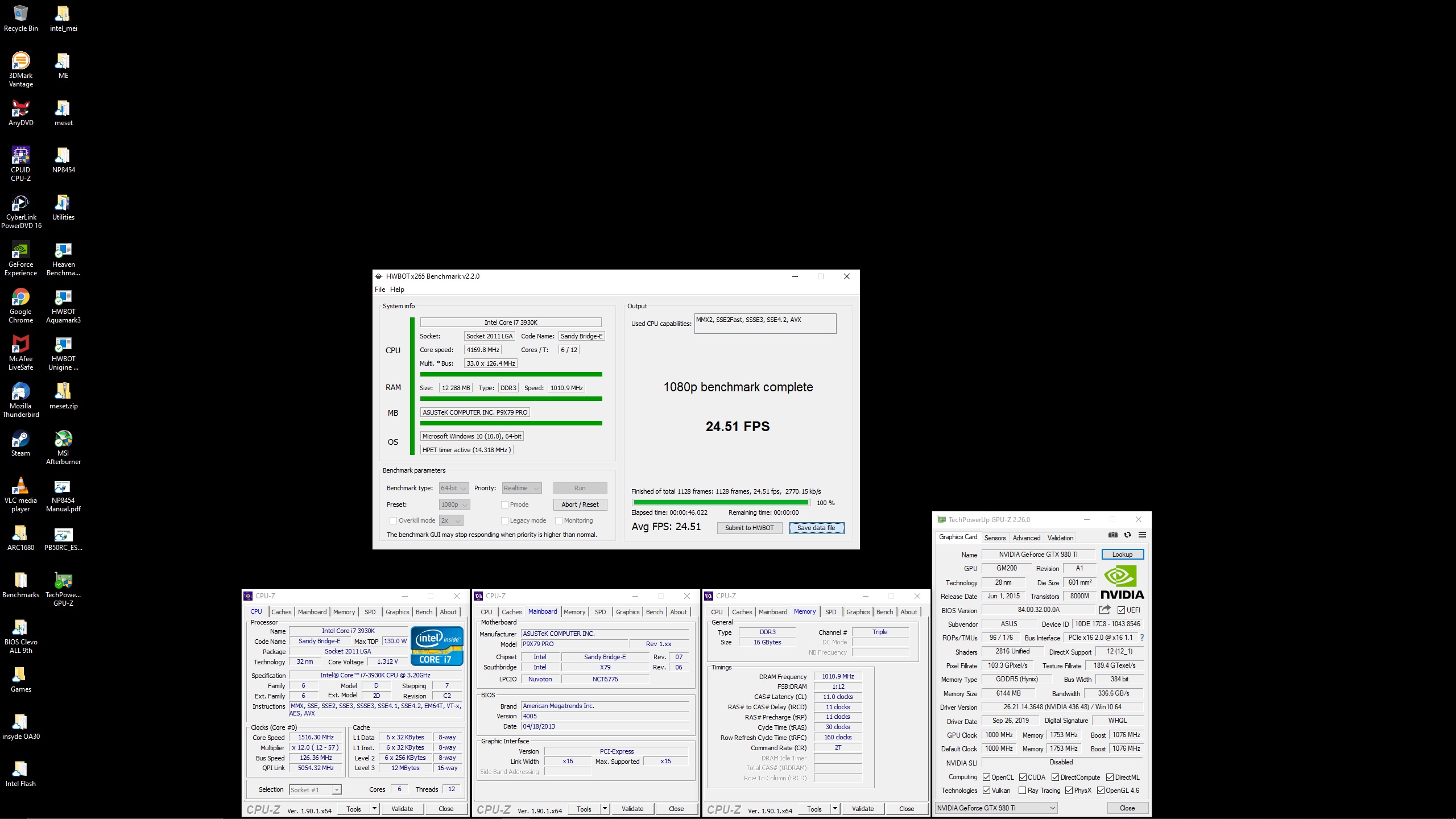
Task: Click the 100% benchmark progress bar
Action: pyautogui.click(x=721, y=502)
